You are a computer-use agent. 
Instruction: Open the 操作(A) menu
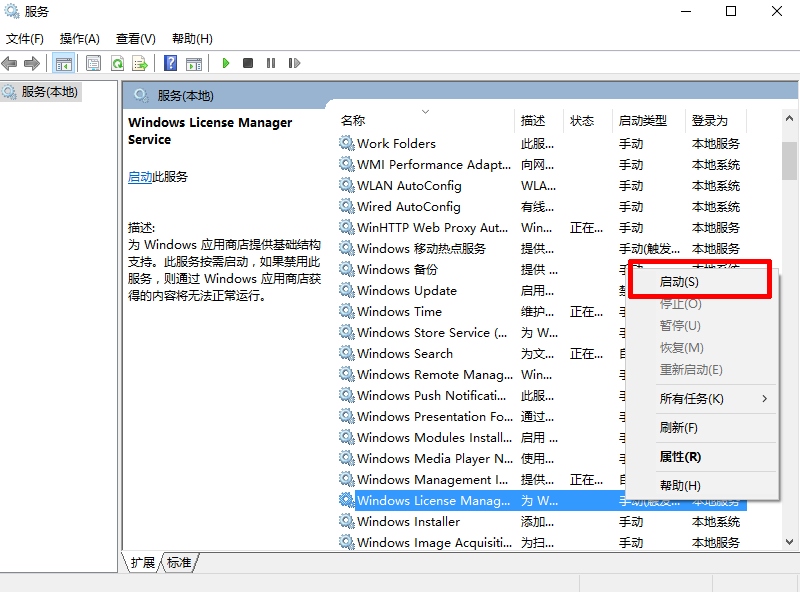81,38
